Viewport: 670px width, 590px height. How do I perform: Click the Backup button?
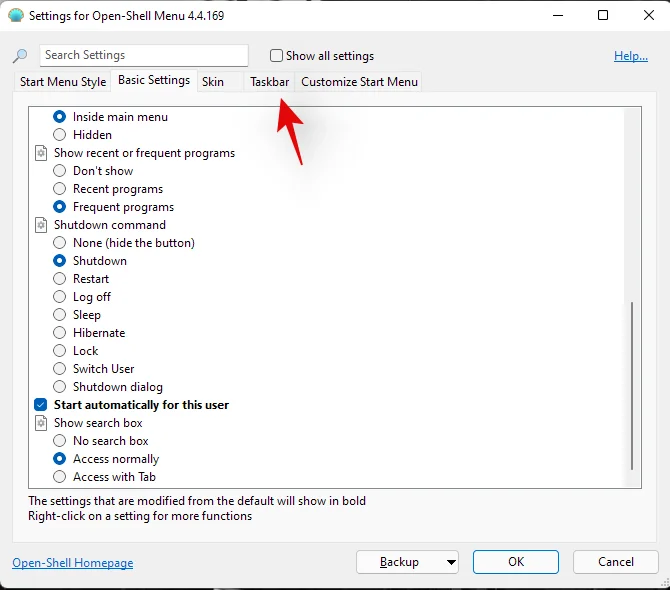pos(400,562)
